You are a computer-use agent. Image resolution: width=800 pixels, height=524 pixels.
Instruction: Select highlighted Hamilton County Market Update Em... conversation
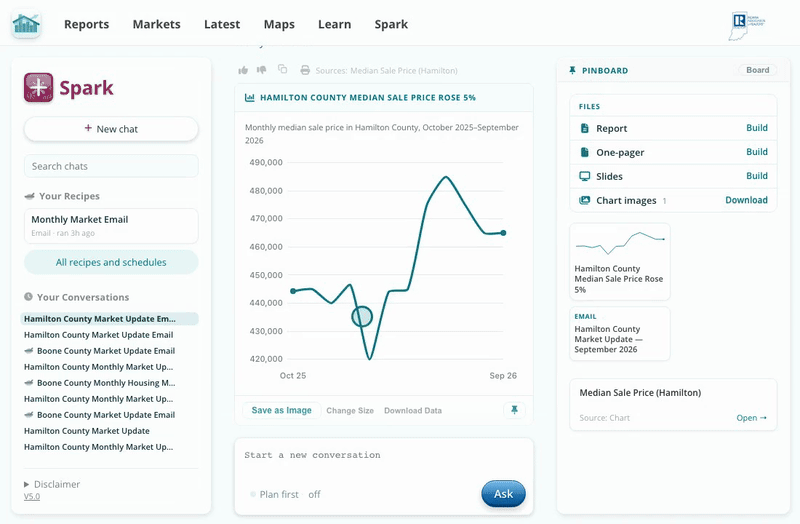coord(109,319)
